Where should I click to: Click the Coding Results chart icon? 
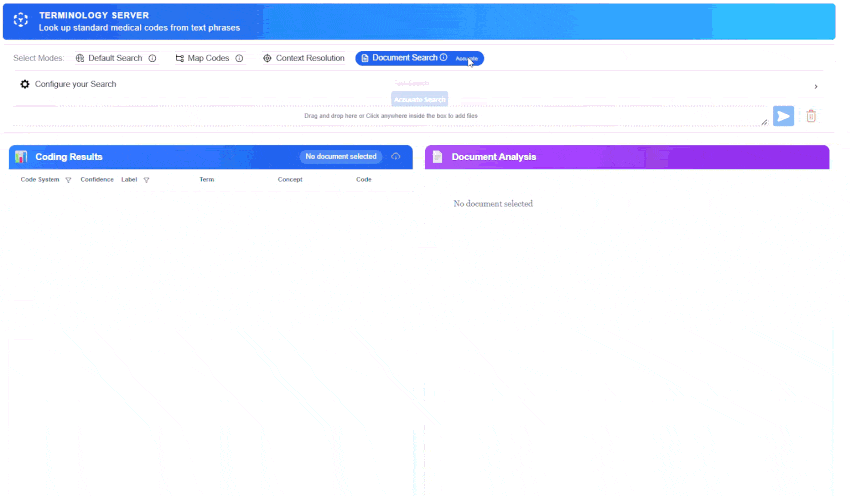(x=21, y=157)
